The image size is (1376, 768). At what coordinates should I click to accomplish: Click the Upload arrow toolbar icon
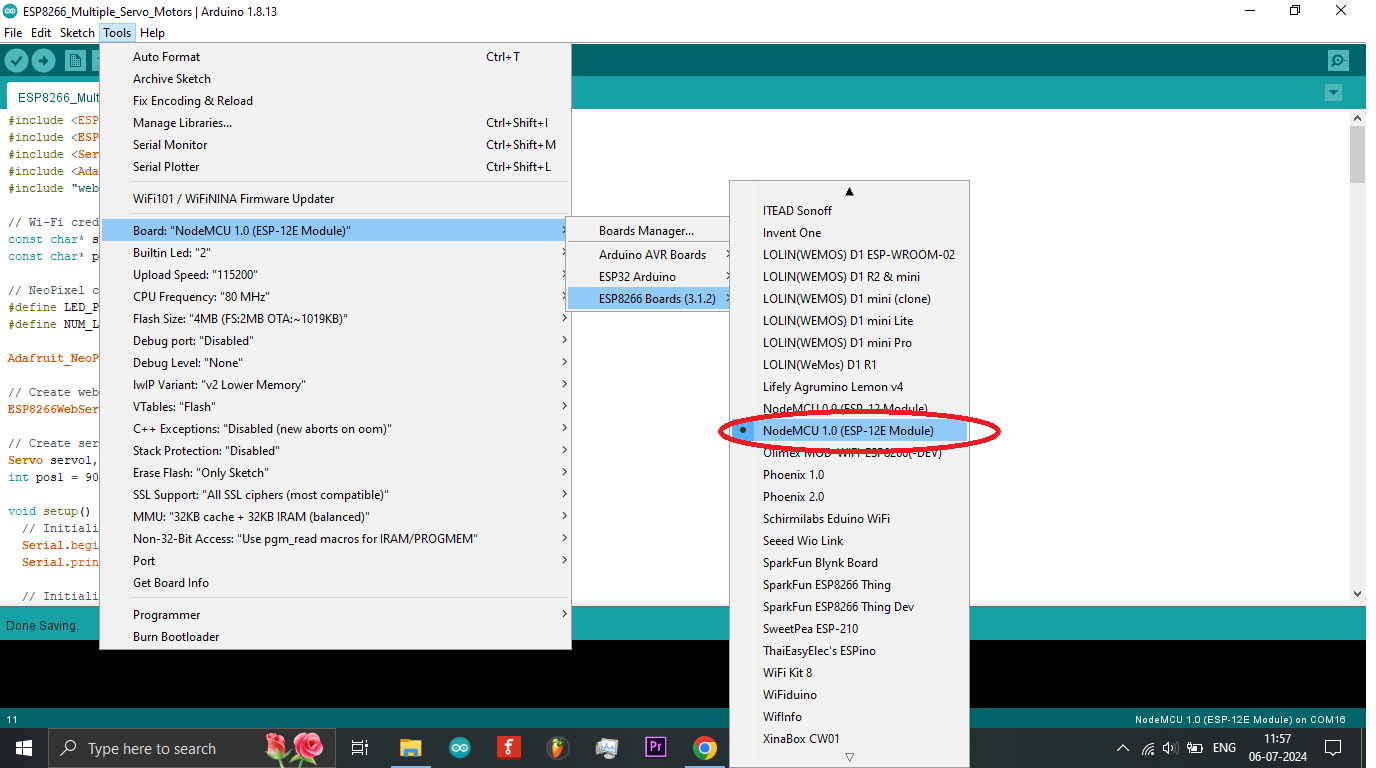click(x=43, y=61)
